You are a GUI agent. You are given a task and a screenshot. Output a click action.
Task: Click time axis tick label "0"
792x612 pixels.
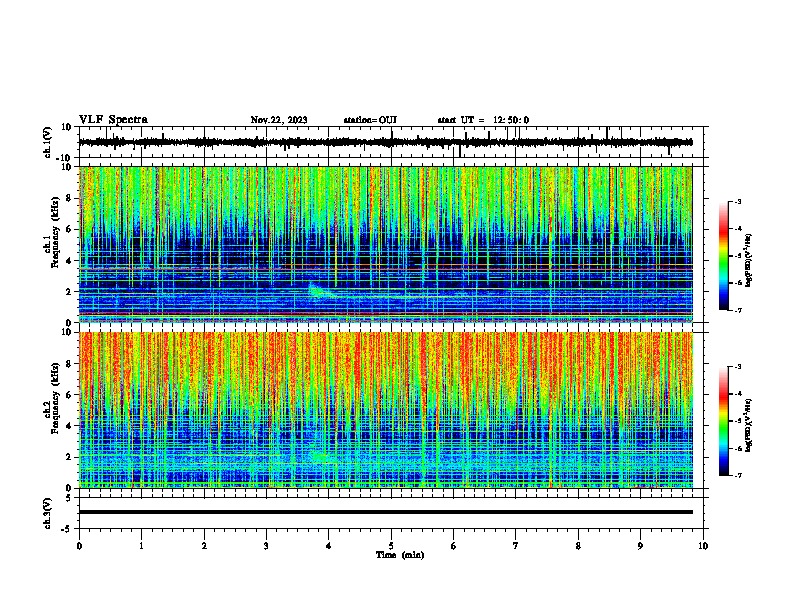pos(79,546)
